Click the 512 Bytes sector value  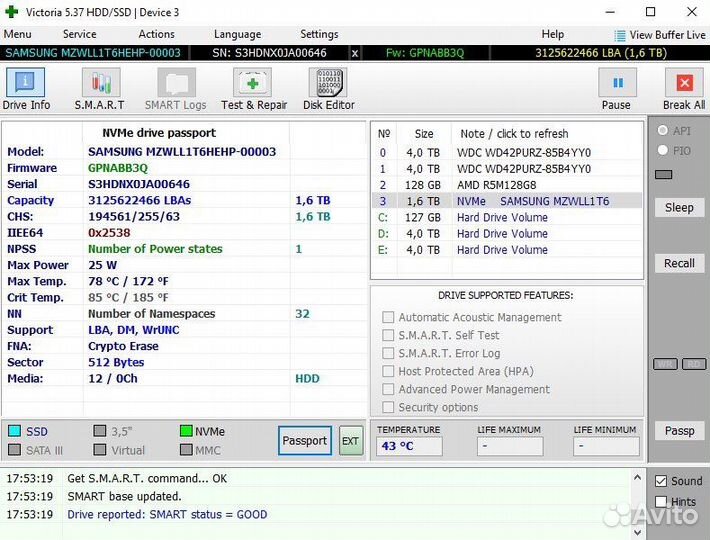click(116, 363)
